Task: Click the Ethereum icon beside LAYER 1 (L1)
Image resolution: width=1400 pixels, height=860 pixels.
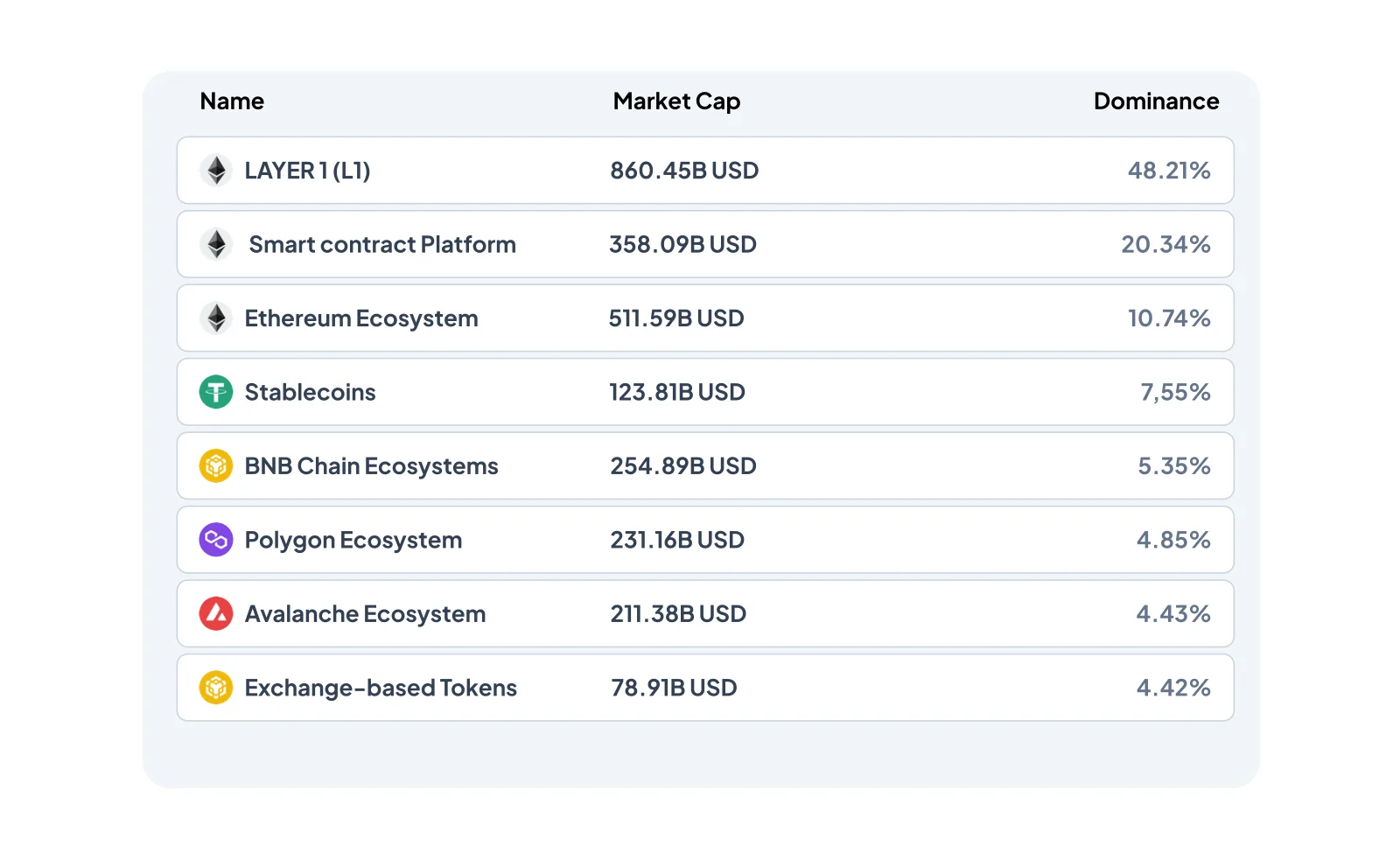Action: [x=216, y=171]
